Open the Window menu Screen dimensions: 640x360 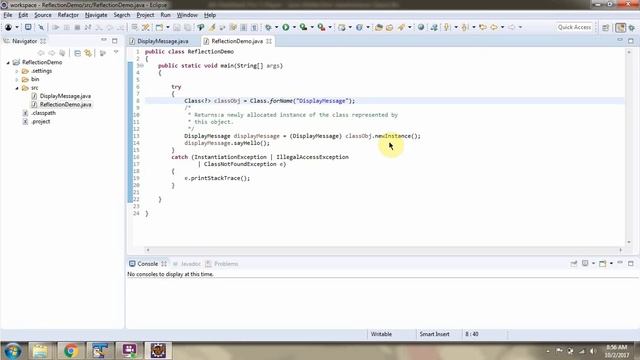pos(187,15)
